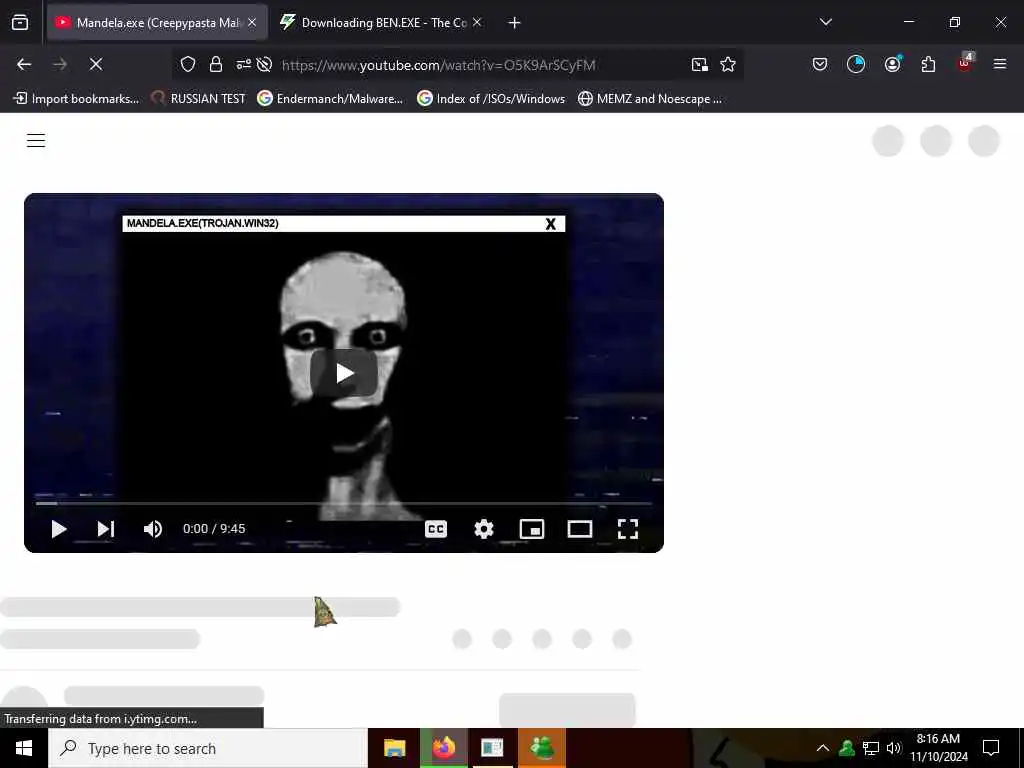Expand the list all tabs chevron
The width and height of the screenshot is (1024, 768).
pyautogui.click(x=826, y=22)
